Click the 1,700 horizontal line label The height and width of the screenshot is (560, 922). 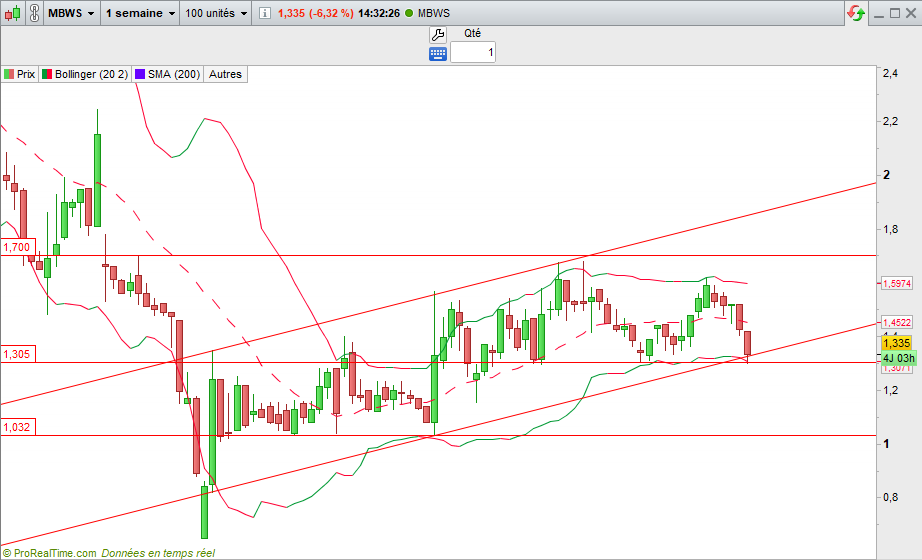(x=18, y=247)
